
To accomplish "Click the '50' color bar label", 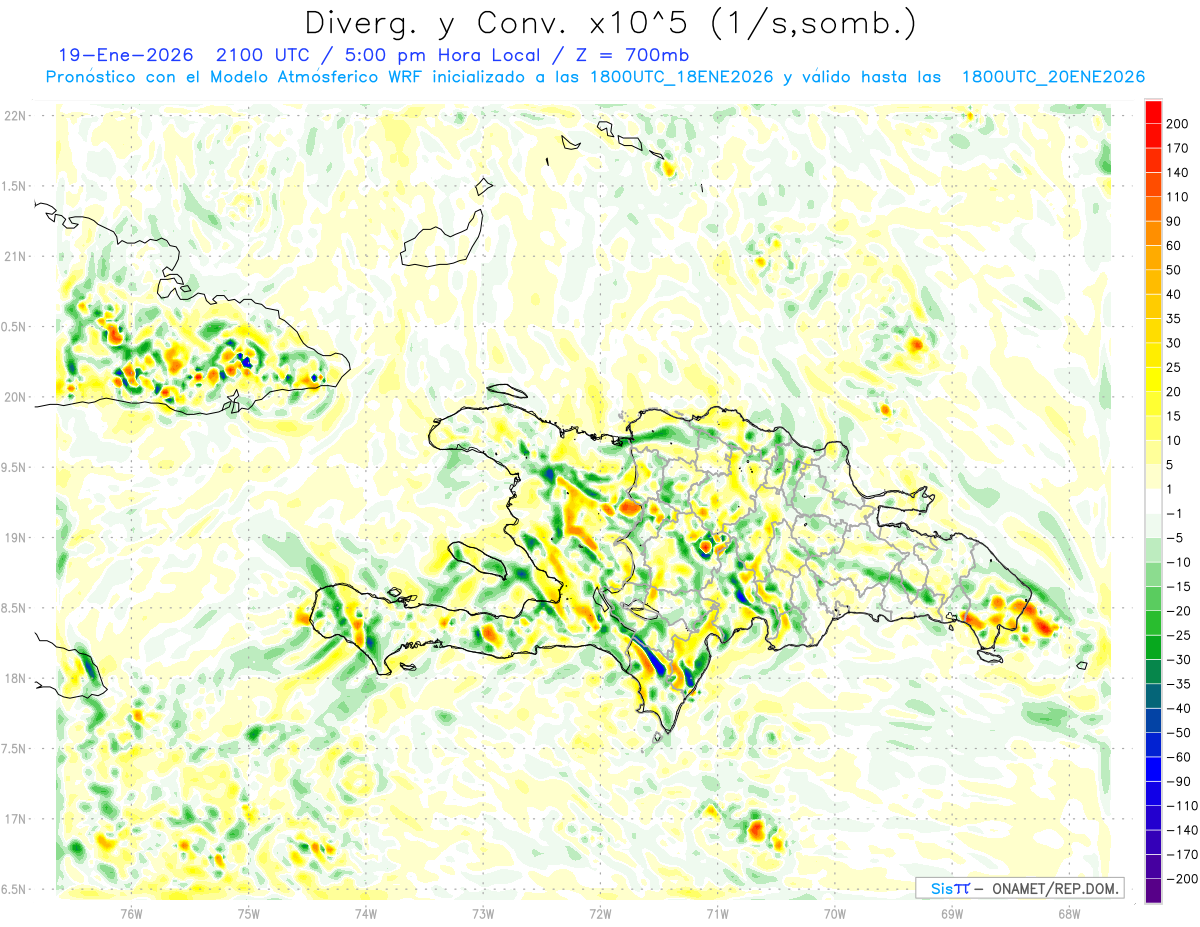I will click(x=1175, y=270).
